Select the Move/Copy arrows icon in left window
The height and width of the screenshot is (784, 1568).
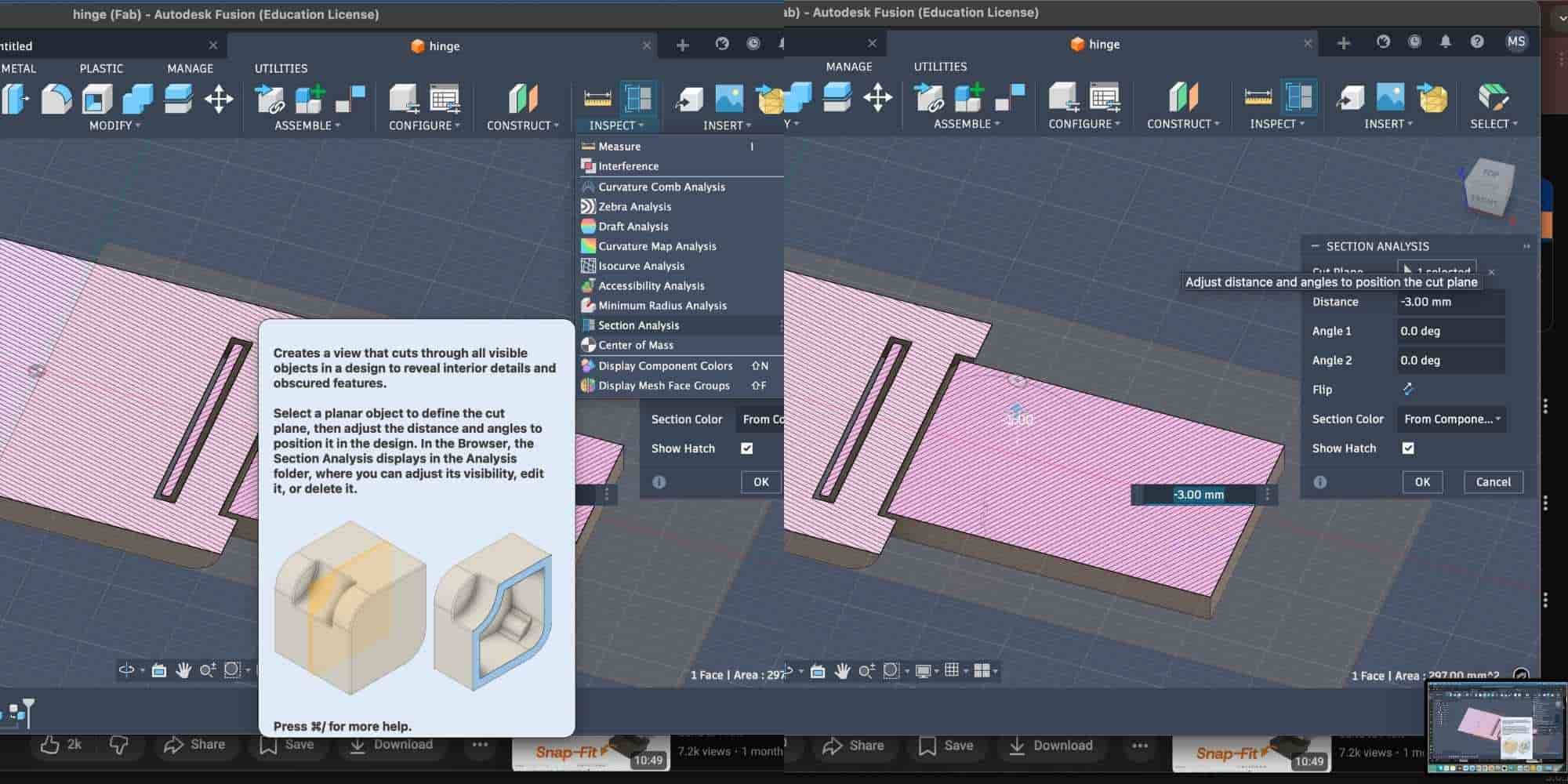[x=219, y=99]
